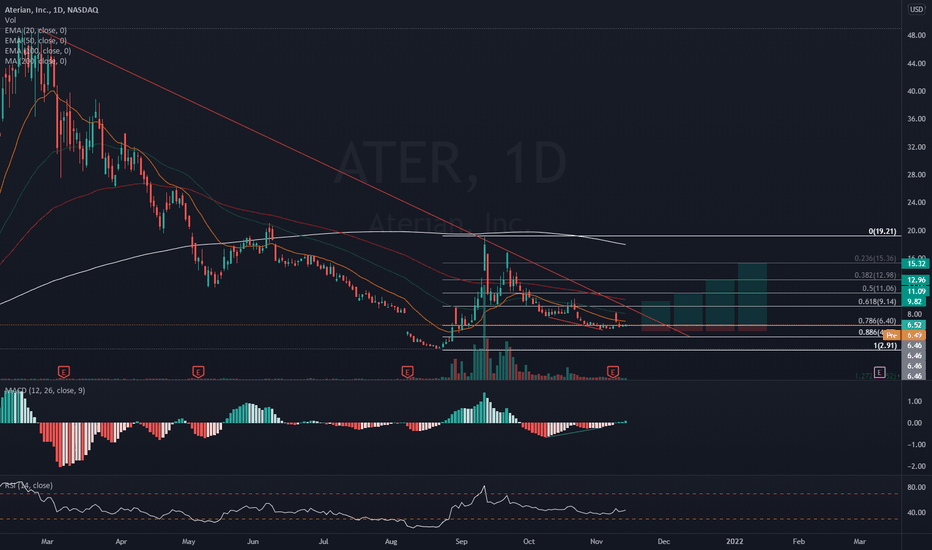
Task: Click the Oct time axis label
Action: (528, 542)
